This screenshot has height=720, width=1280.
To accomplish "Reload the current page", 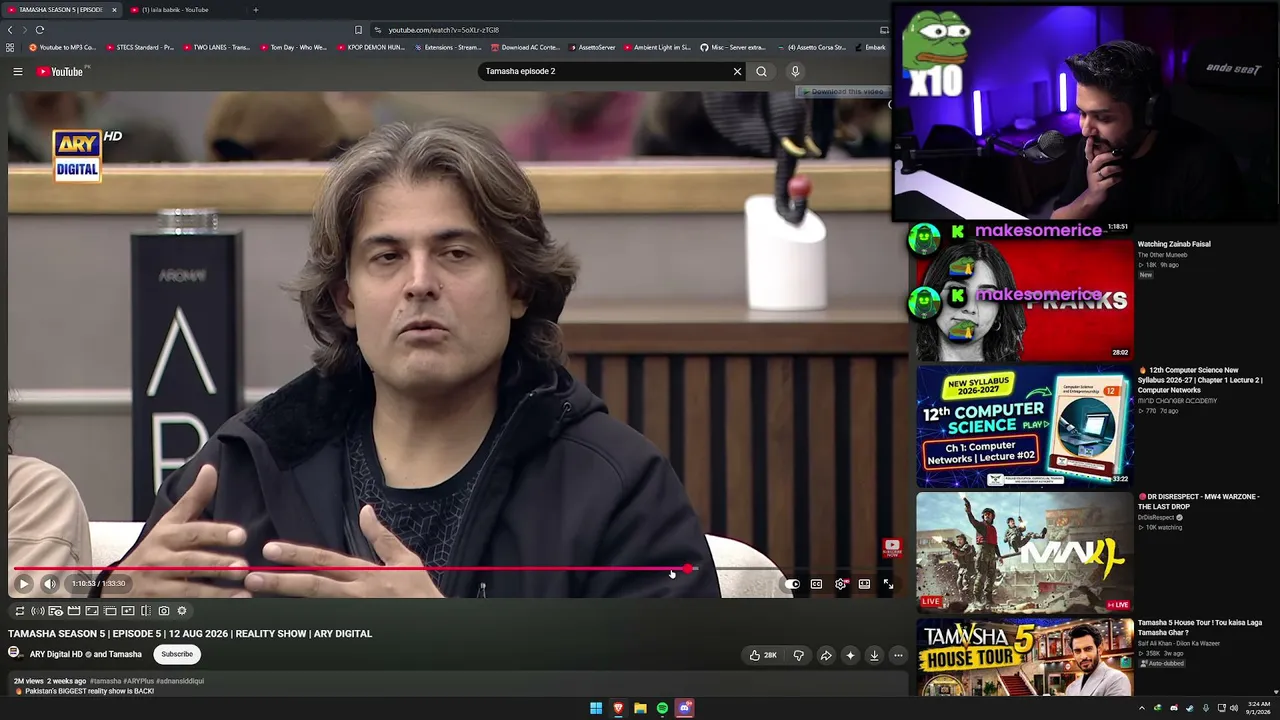I will pos(40,30).
